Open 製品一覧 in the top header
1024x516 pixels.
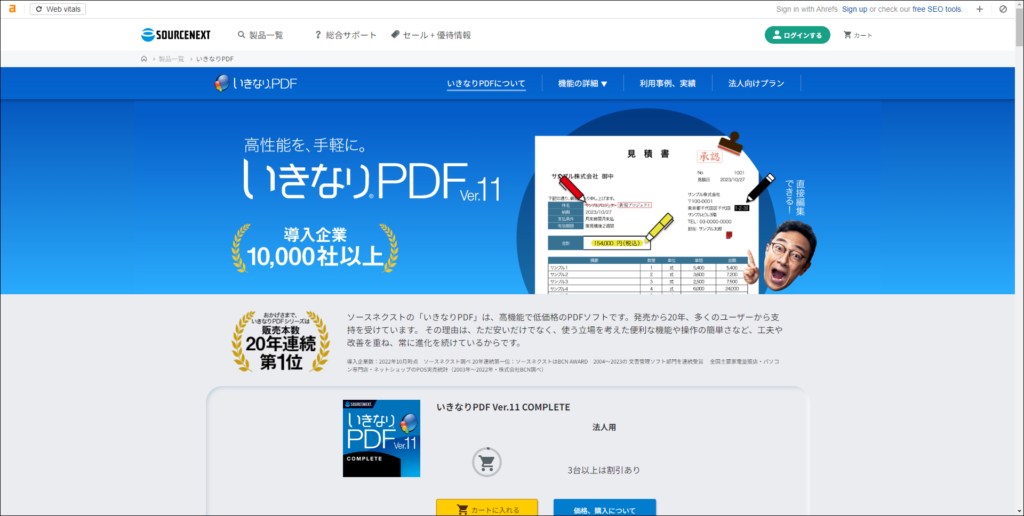click(261, 35)
